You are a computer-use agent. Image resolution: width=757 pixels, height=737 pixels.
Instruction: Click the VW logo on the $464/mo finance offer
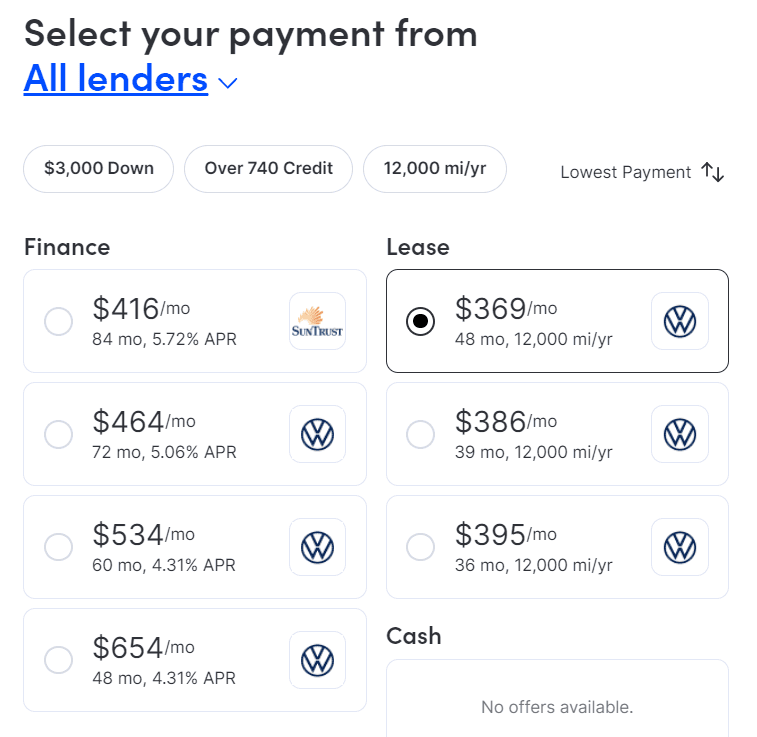coord(317,434)
